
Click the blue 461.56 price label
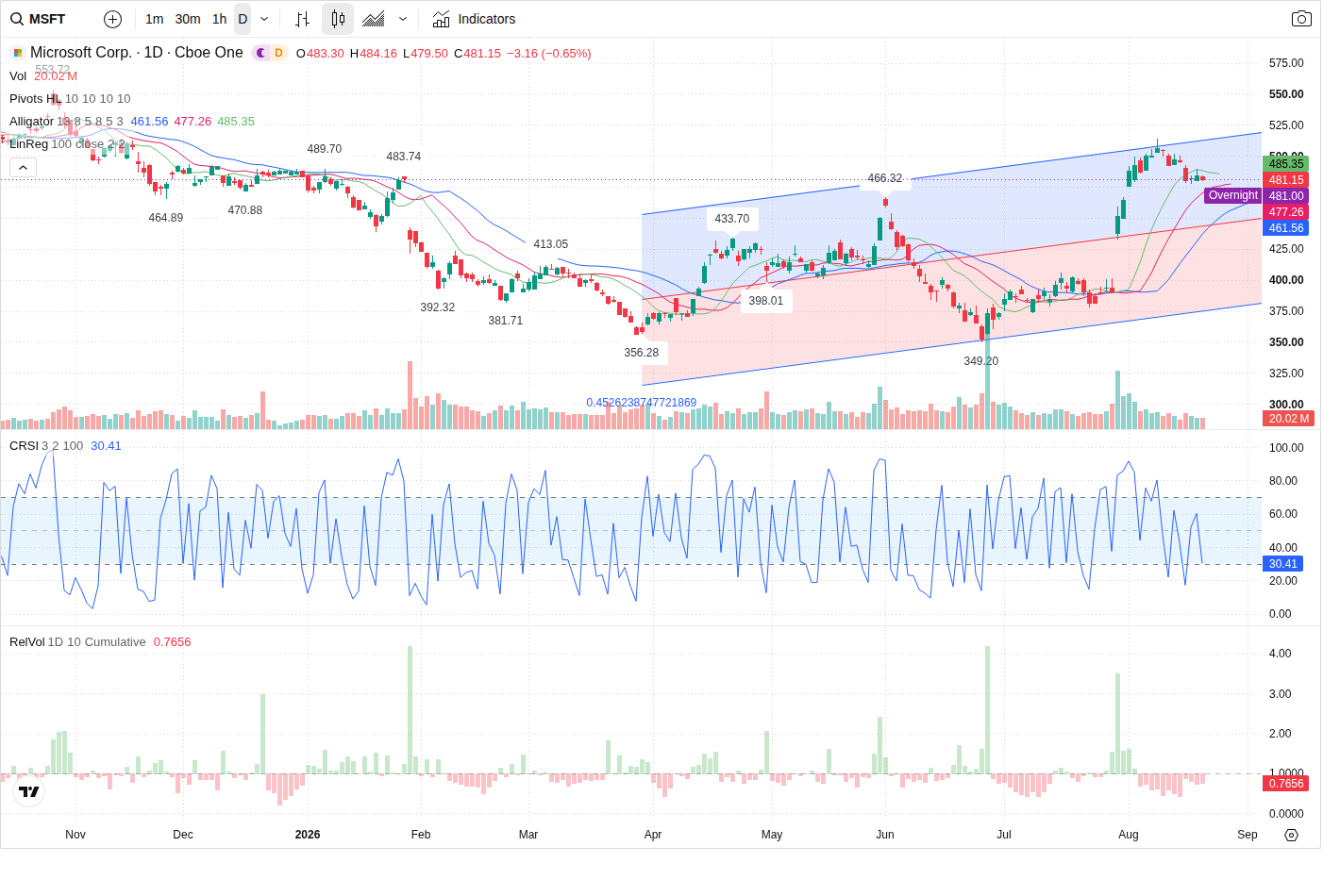click(1286, 227)
